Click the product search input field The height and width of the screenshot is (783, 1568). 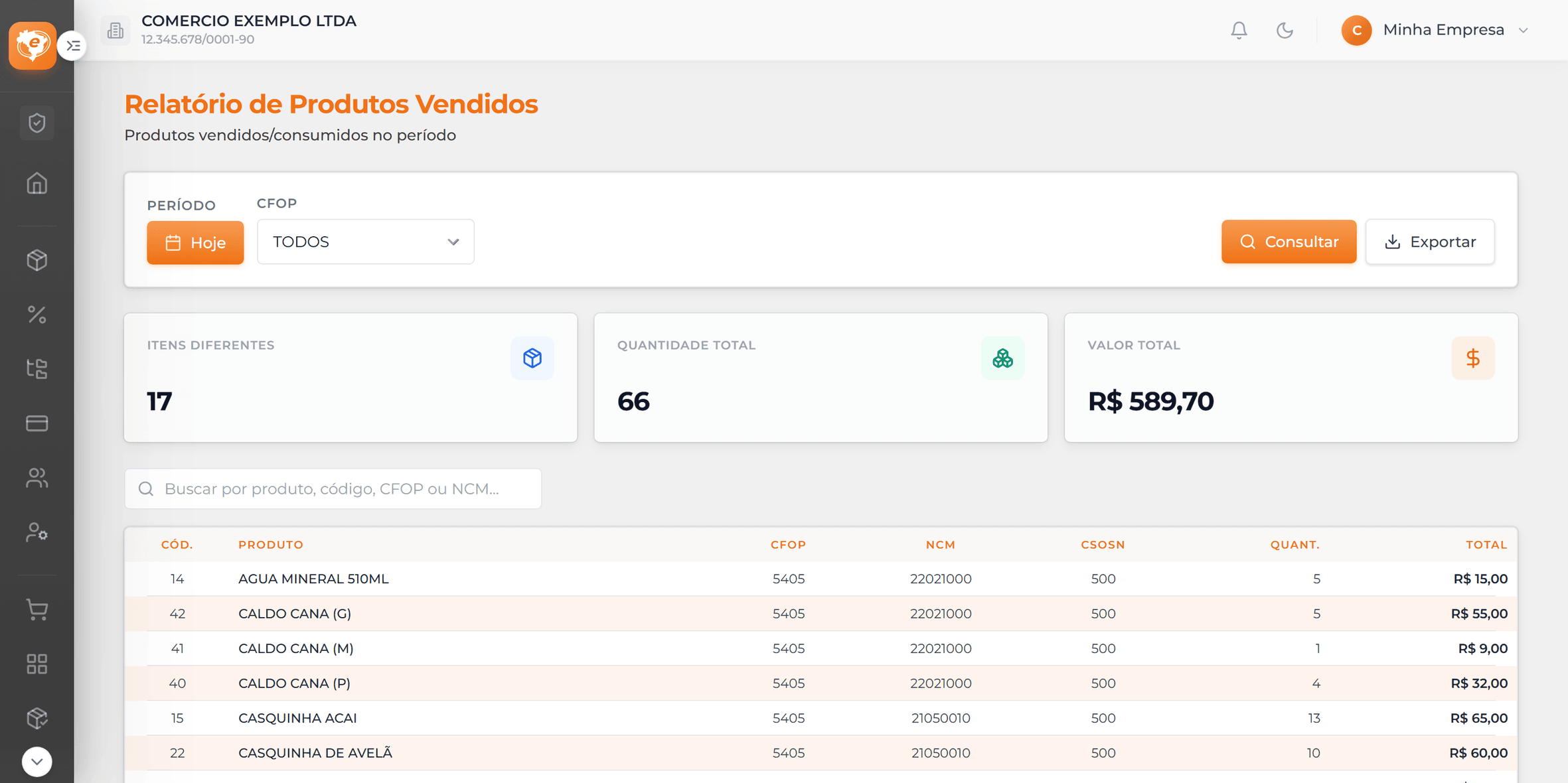[333, 489]
